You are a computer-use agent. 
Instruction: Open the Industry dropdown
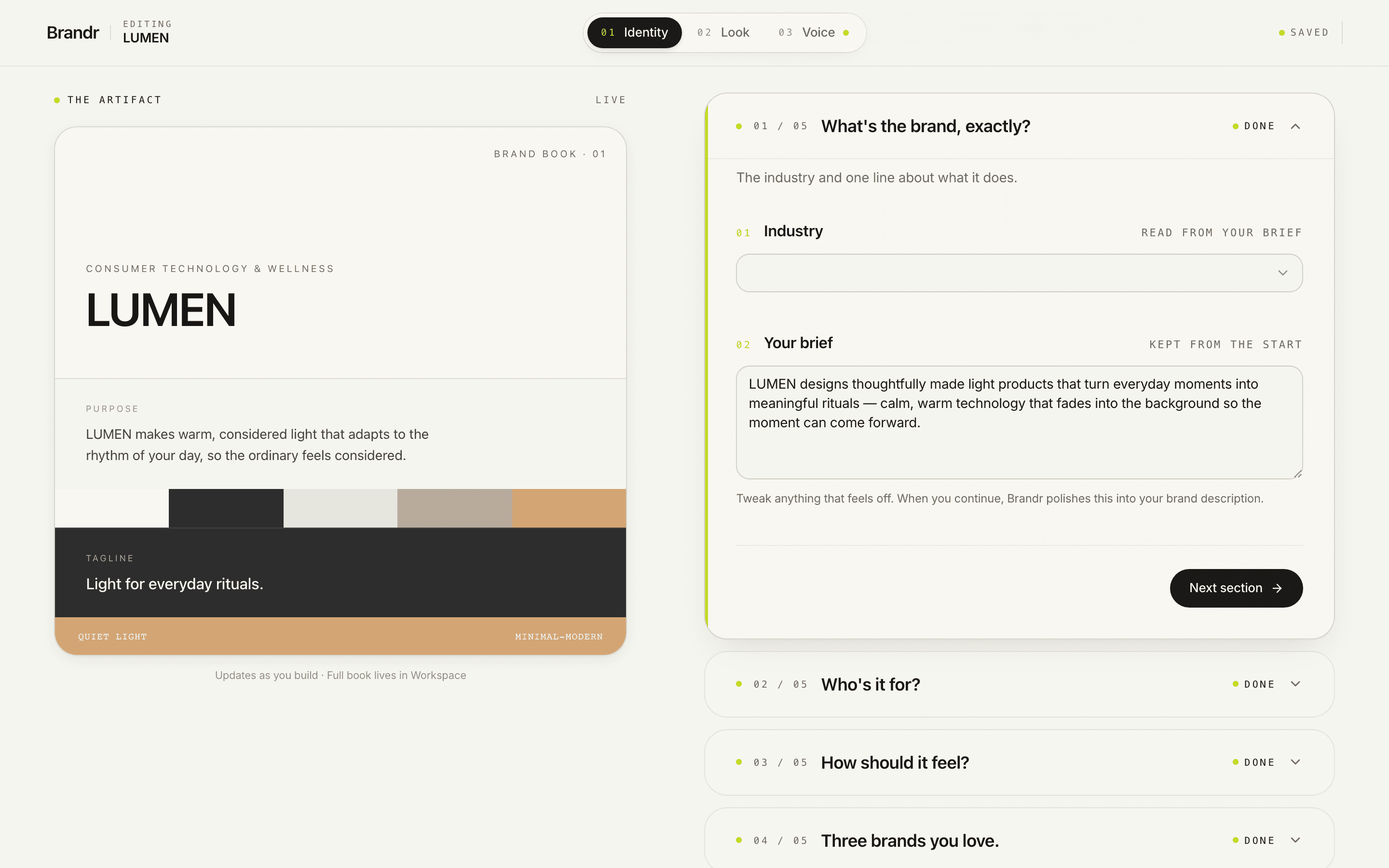(1019, 272)
